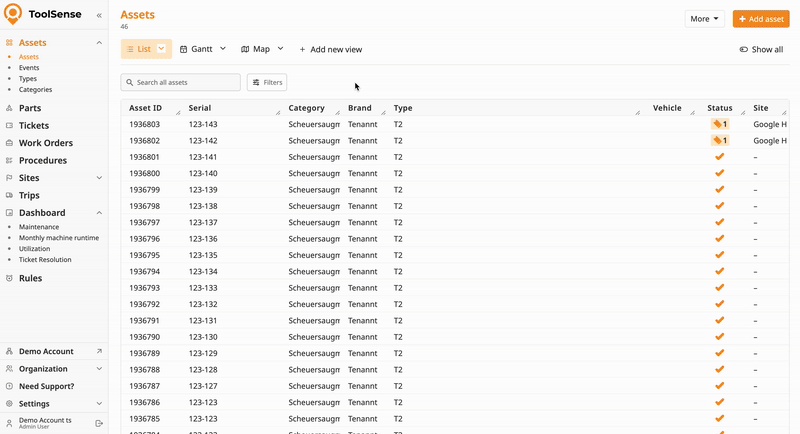This screenshot has width=800, height=434.
Task: Collapse sidebar with double-chevron icon
Action: click(x=99, y=15)
